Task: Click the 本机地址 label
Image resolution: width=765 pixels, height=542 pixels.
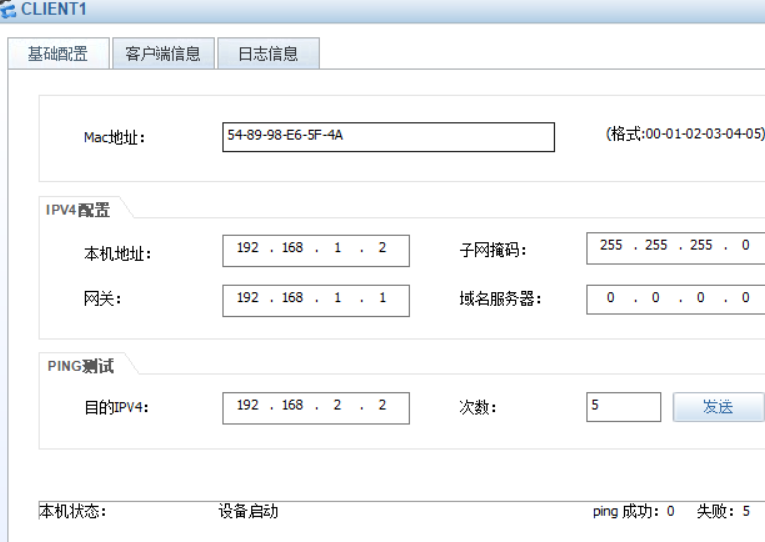Action: pos(118,254)
